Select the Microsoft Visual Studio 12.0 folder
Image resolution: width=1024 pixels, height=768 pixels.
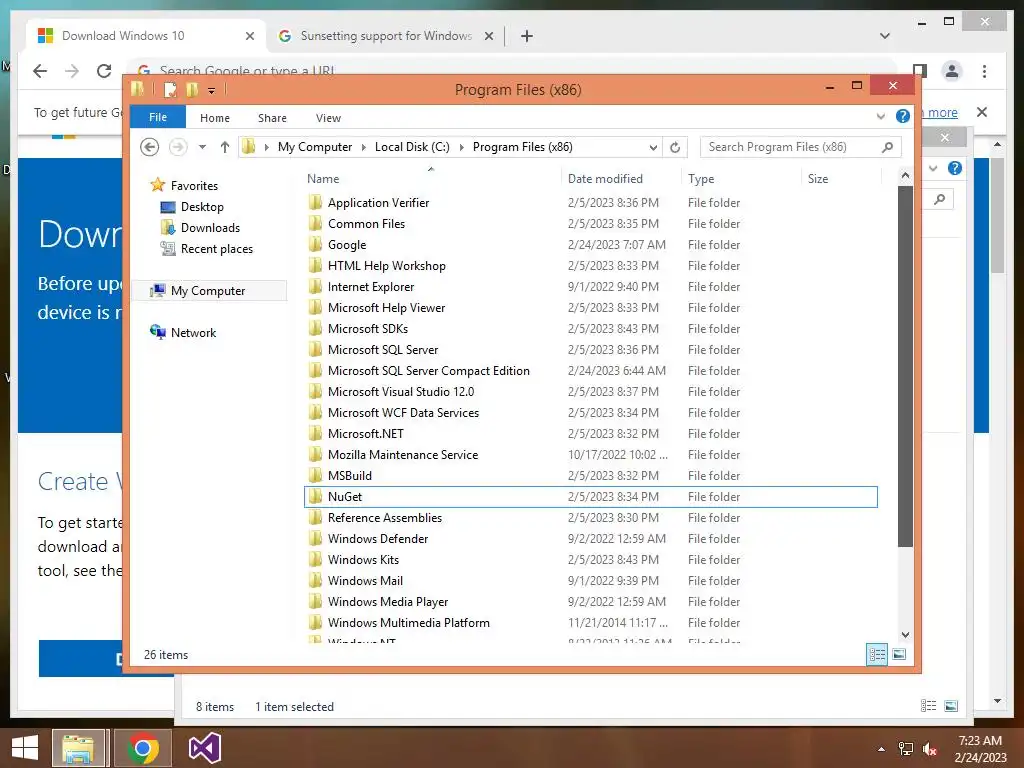pyautogui.click(x=401, y=391)
